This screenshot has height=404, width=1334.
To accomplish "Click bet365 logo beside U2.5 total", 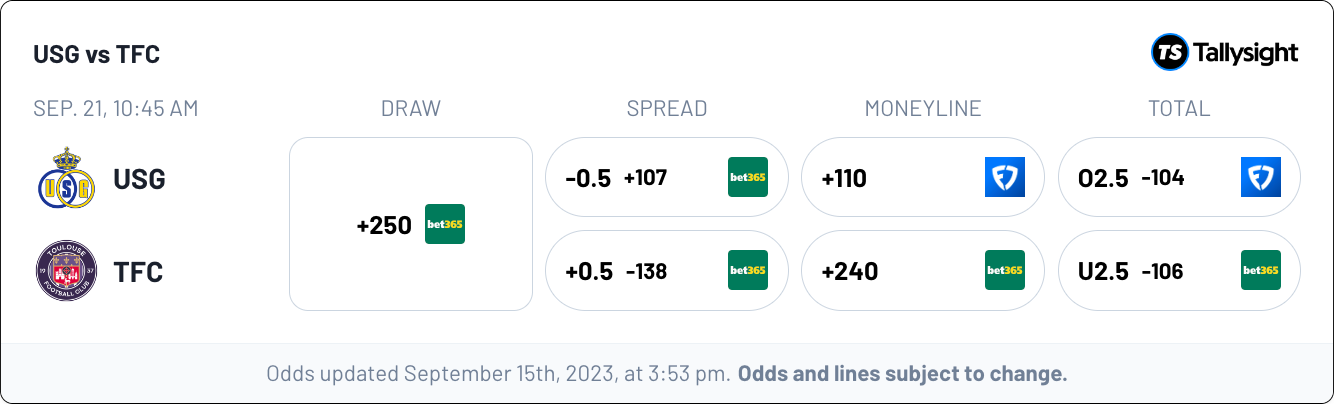I will pos(1261,270).
